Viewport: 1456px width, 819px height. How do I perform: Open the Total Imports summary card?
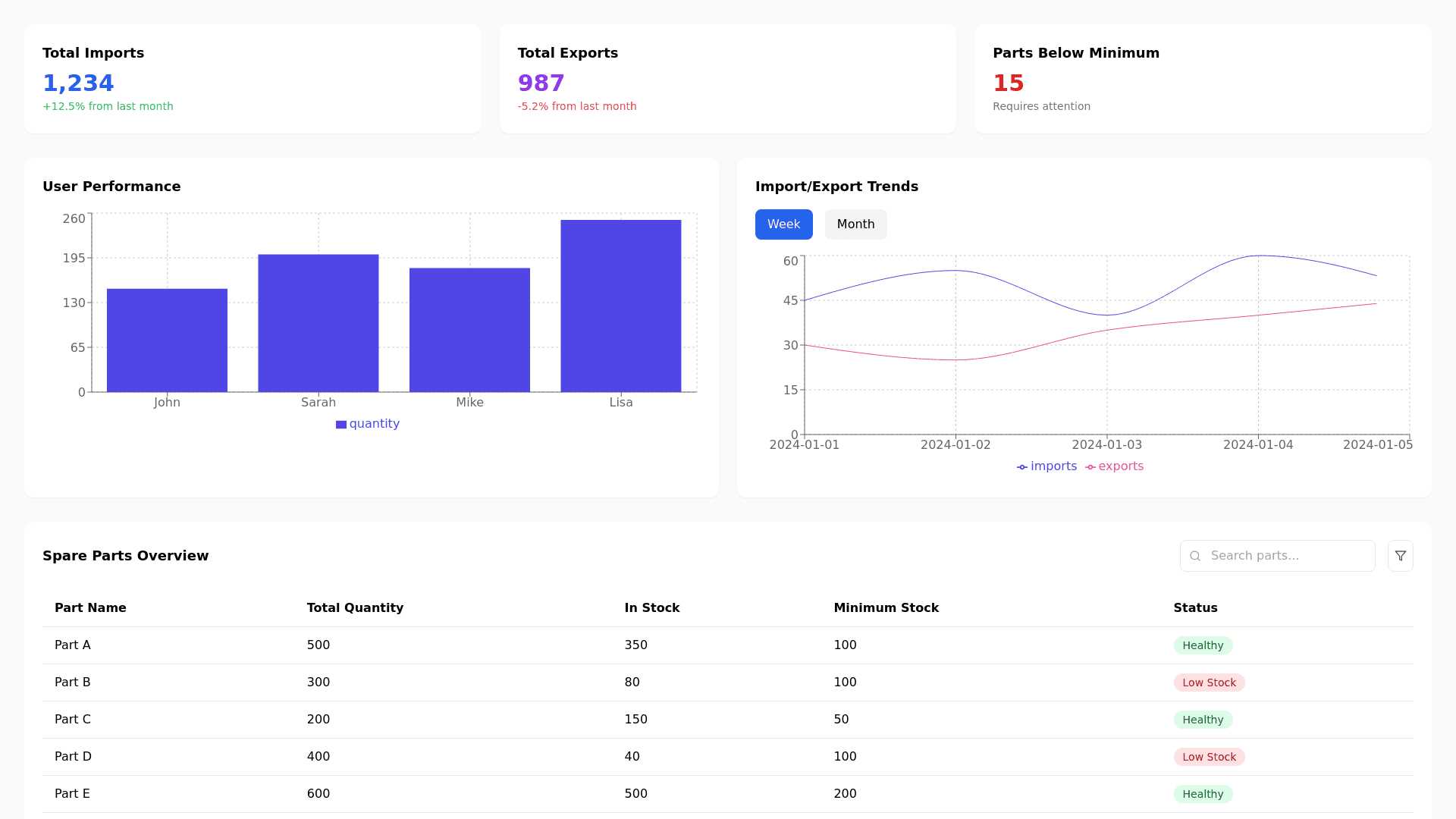click(x=253, y=79)
